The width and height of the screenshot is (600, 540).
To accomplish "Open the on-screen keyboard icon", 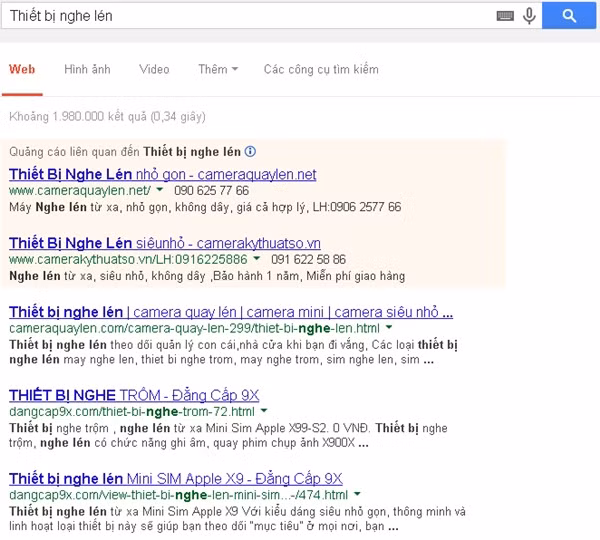I will [505, 16].
